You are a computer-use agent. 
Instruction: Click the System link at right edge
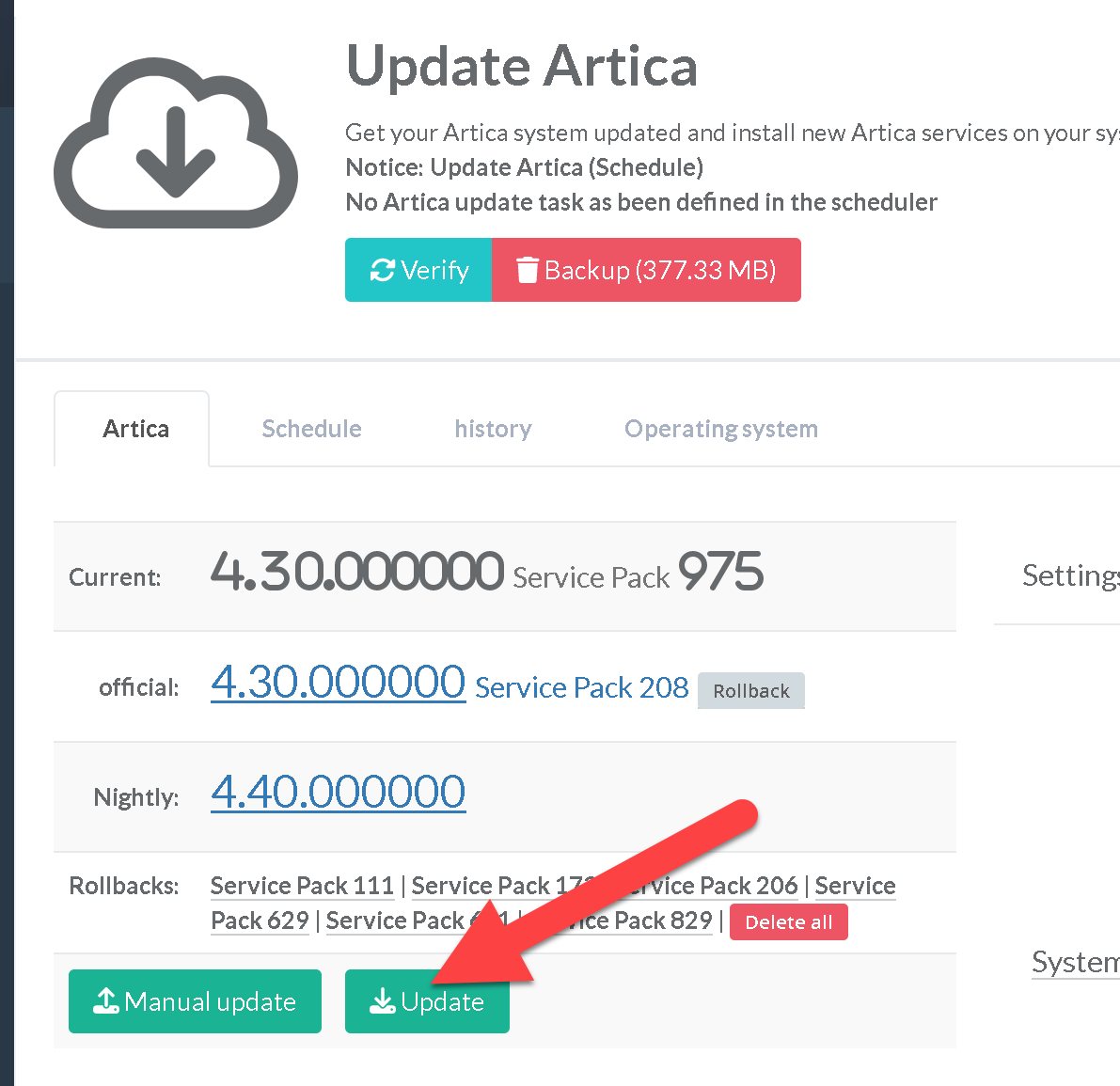[1075, 962]
